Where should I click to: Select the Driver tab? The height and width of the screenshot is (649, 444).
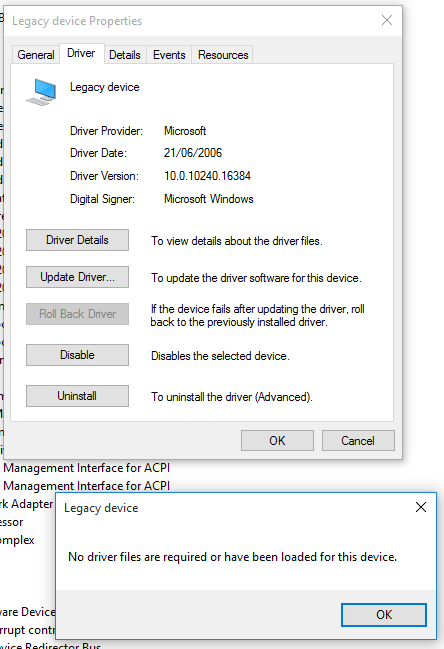pyautogui.click(x=81, y=53)
